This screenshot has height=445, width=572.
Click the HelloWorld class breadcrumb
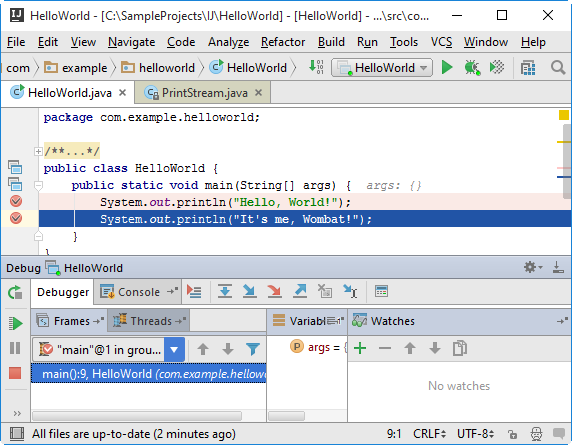[248, 68]
